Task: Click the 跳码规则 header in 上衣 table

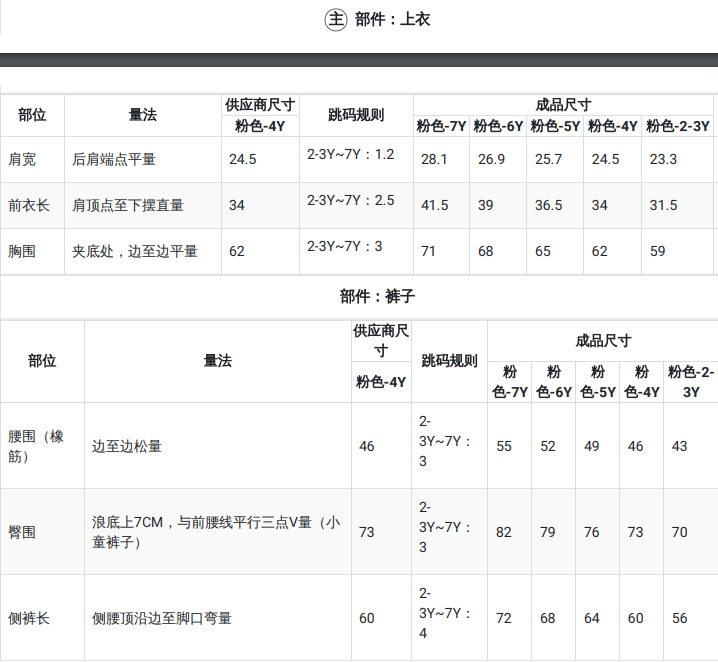Action: point(356,115)
